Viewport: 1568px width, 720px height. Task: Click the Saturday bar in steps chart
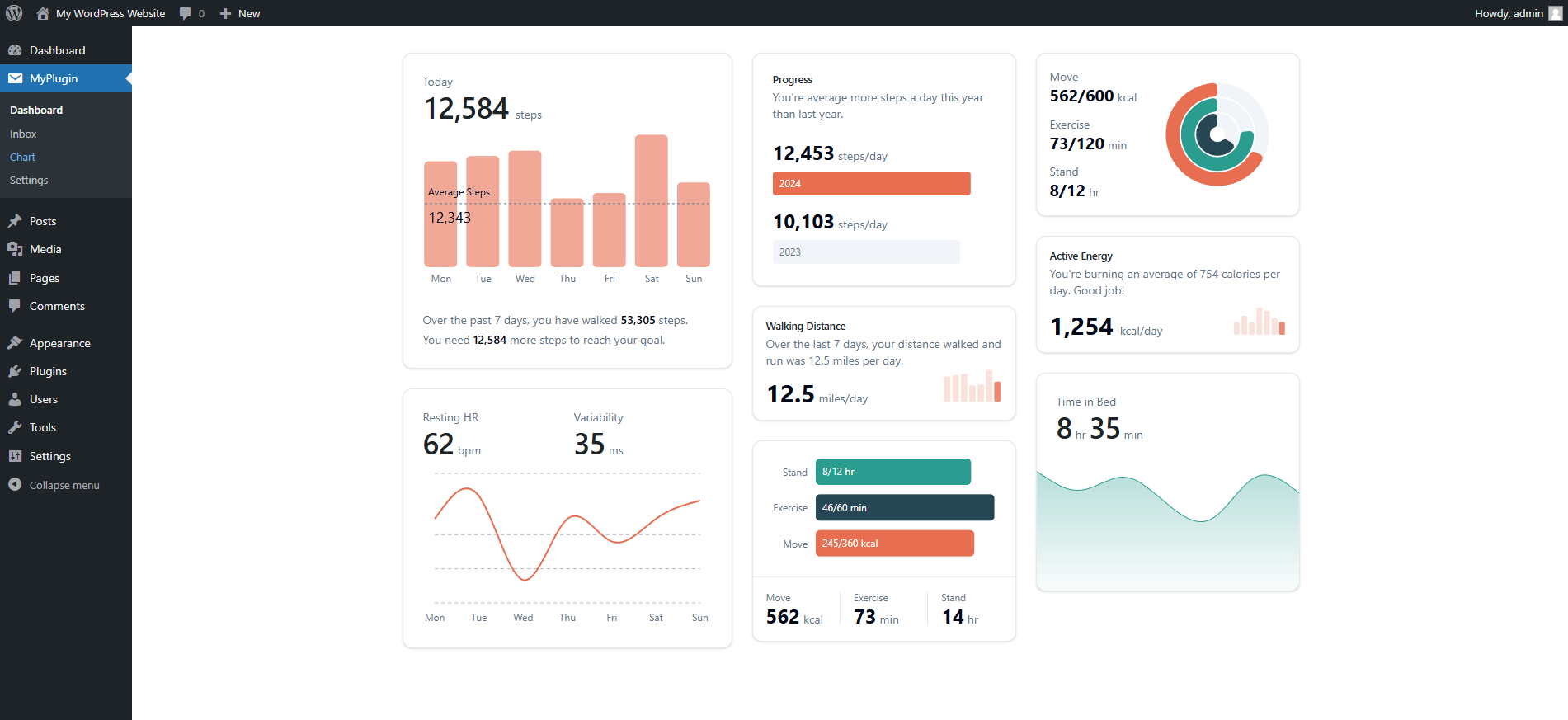click(x=652, y=200)
